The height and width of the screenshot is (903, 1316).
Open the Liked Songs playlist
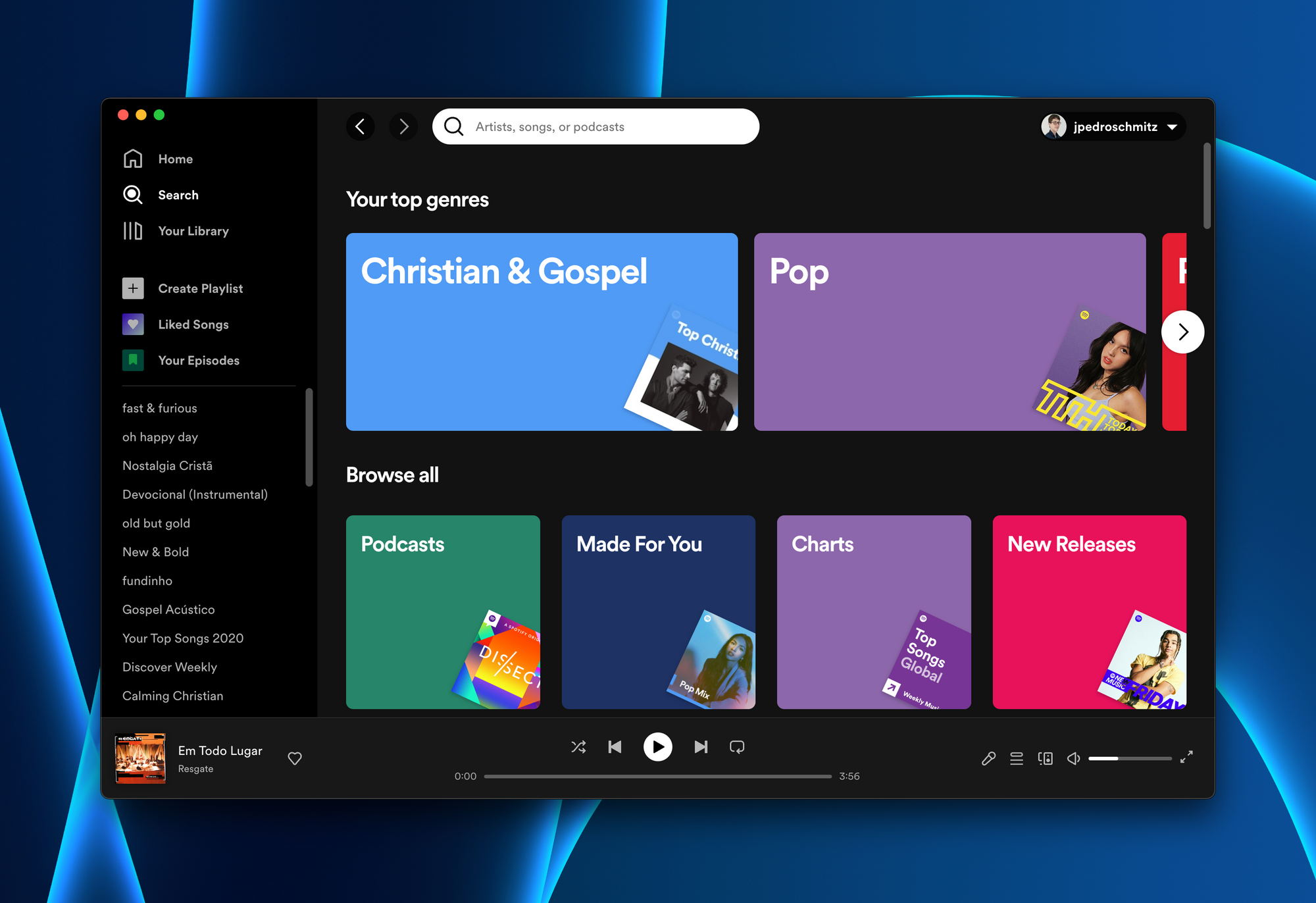(194, 324)
